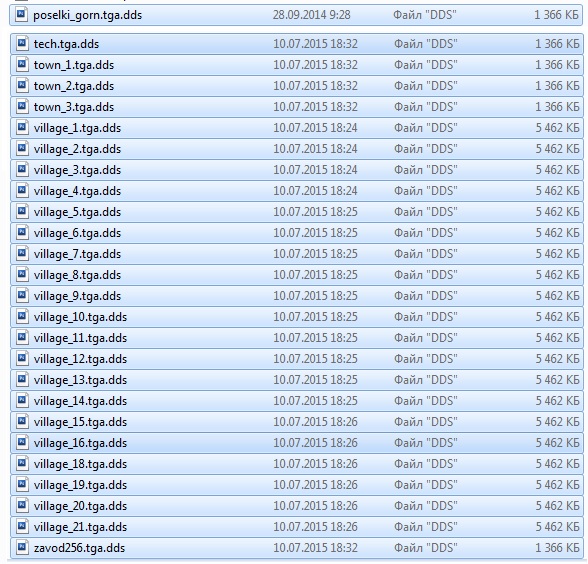Screen dimensions: 588x564
Task: Click the file name village_3.tga.dds
Action: (77, 170)
